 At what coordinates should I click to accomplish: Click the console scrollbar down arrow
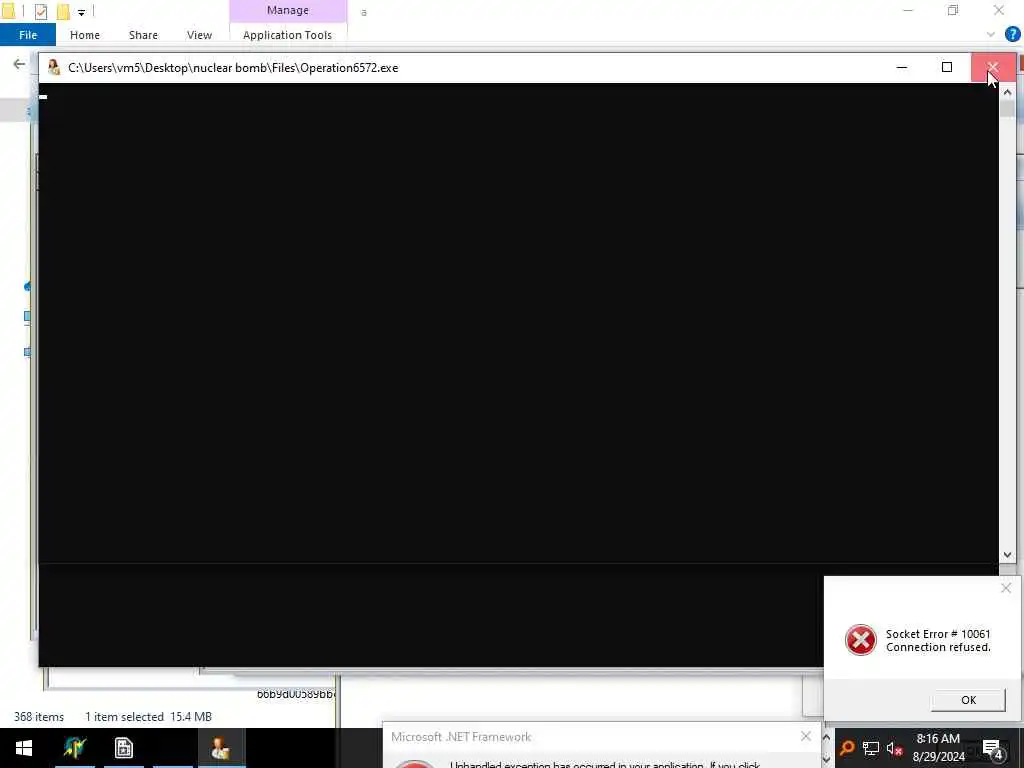pos(1007,554)
